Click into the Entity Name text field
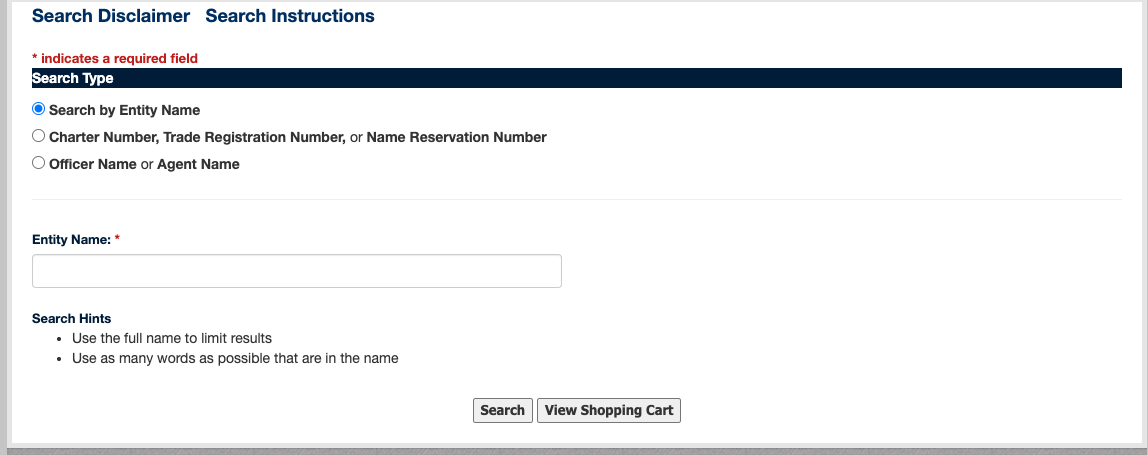1148x455 pixels. (297, 271)
